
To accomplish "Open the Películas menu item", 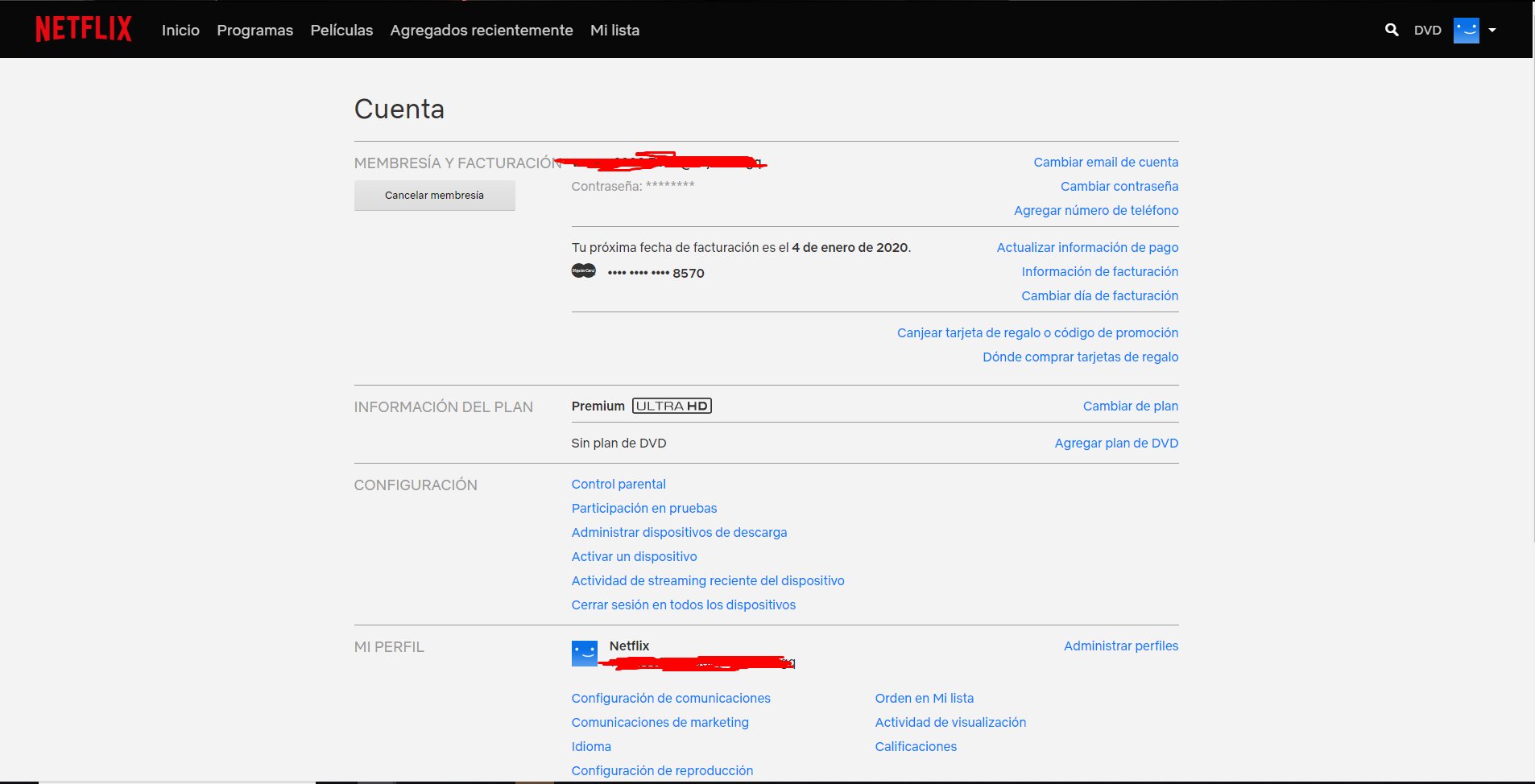I will tap(341, 30).
